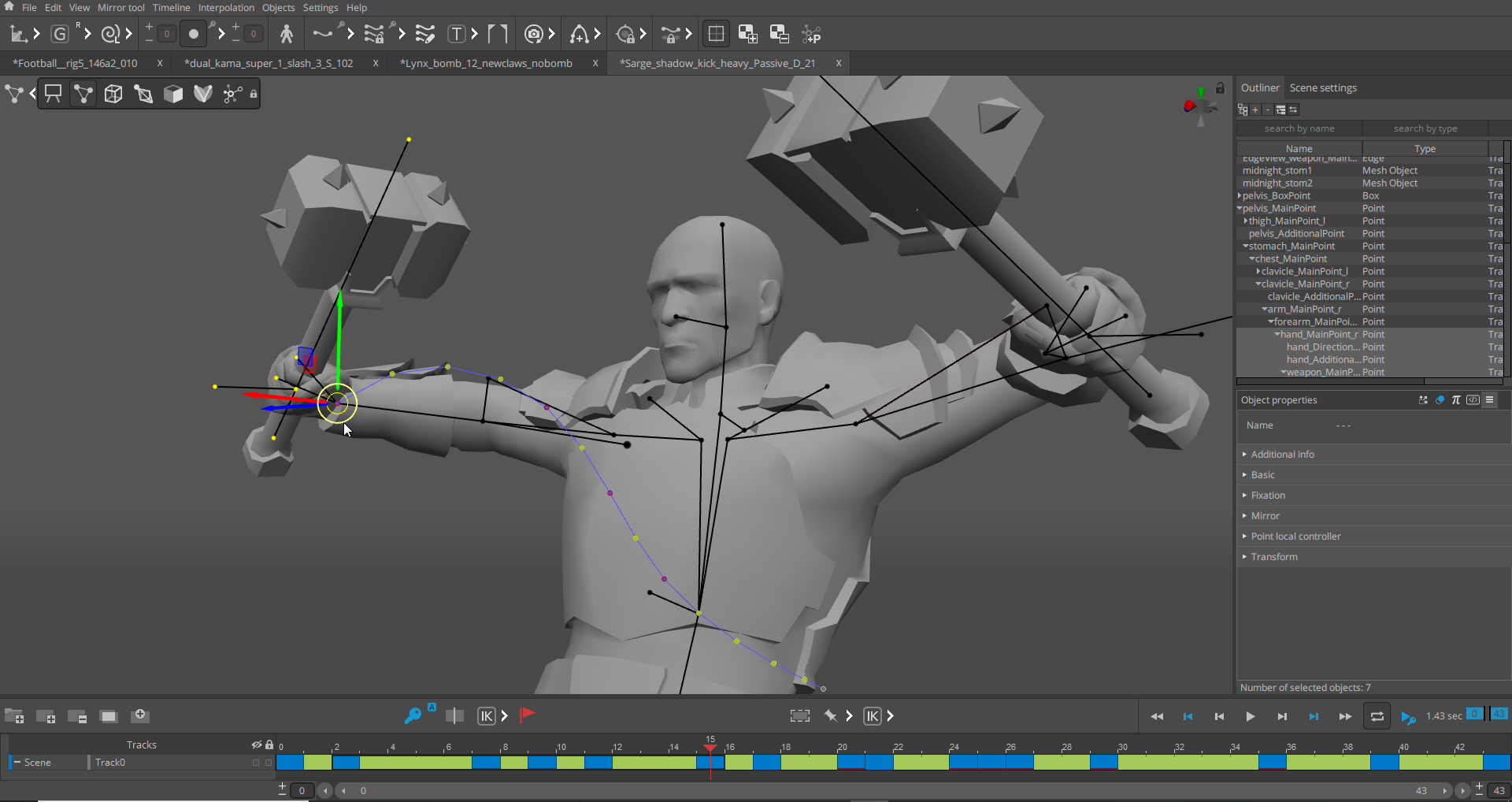The height and width of the screenshot is (802, 1512).
Task: Click the character figure icon in toolbar
Action: click(x=287, y=34)
